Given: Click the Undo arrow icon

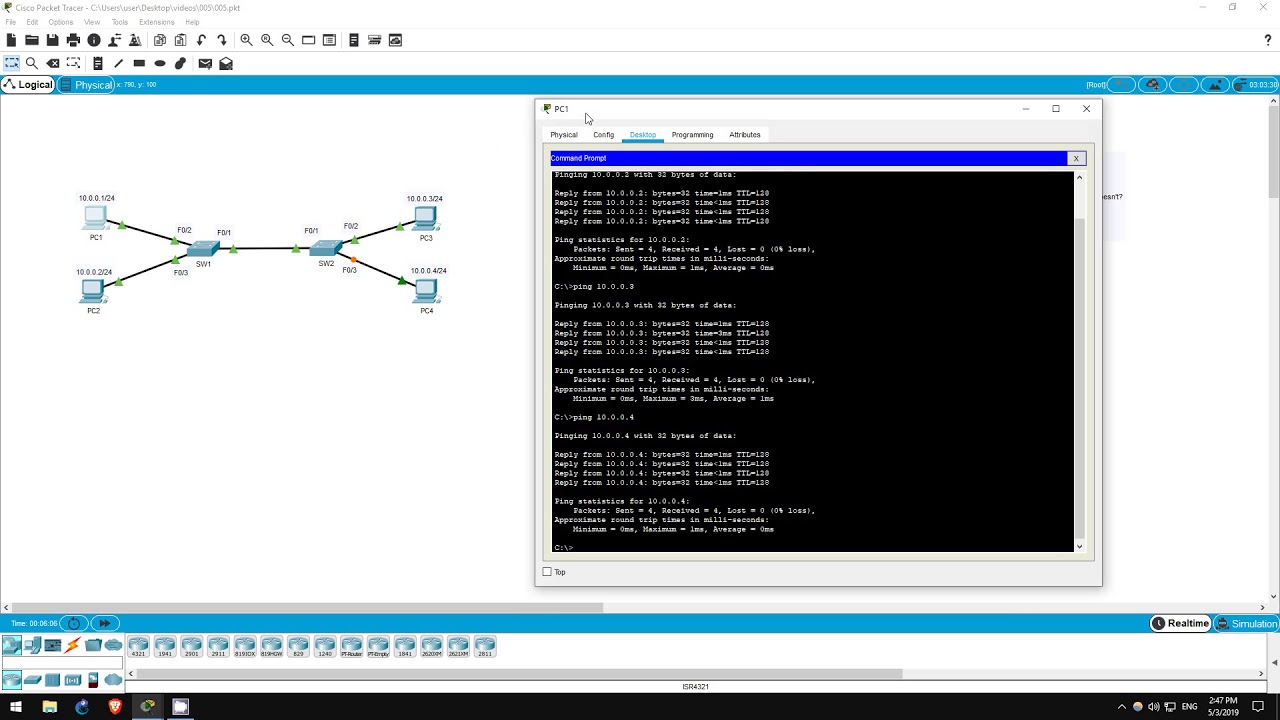Looking at the screenshot, I should [201, 40].
